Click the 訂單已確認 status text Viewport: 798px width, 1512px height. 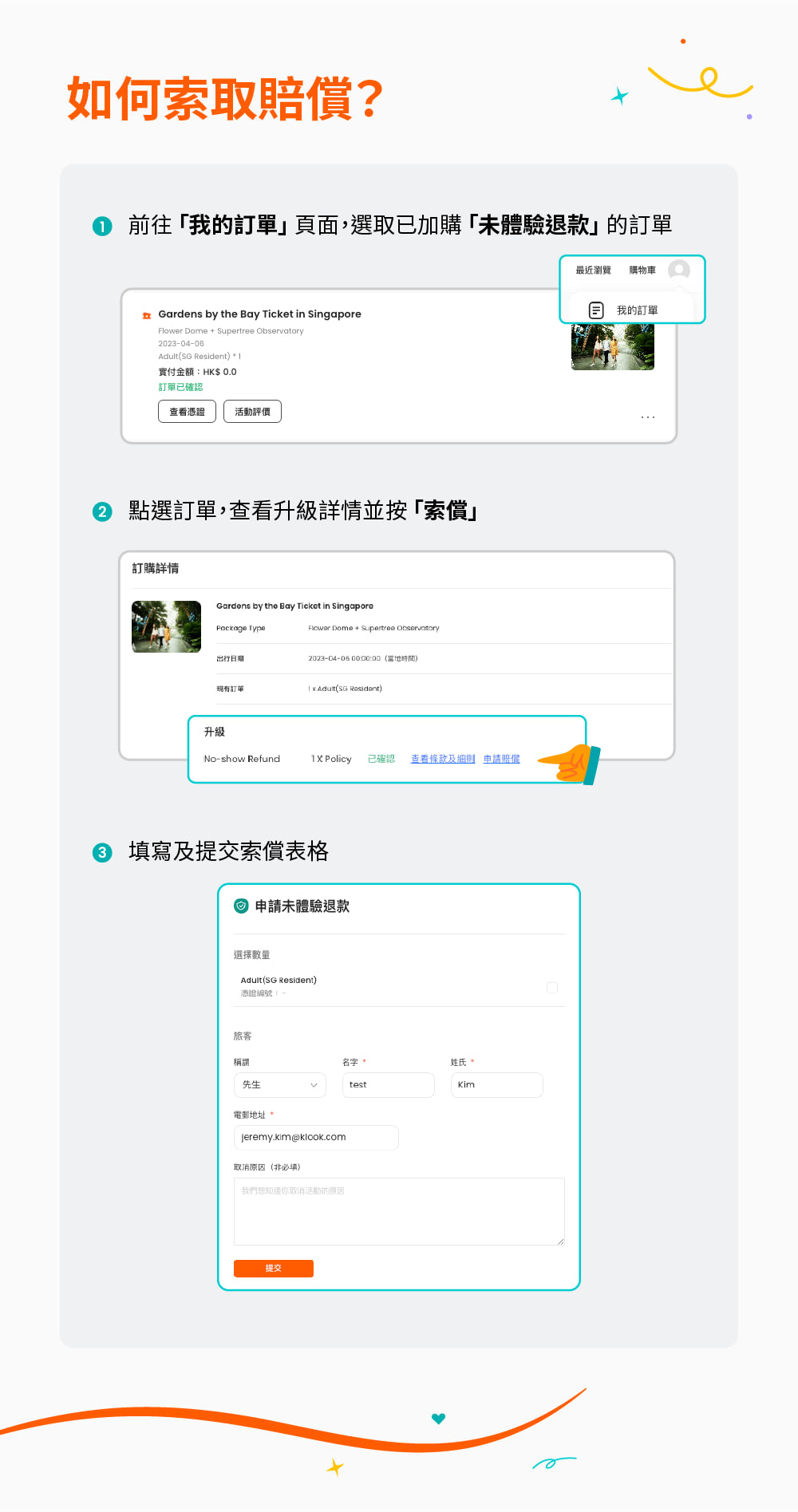[x=180, y=387]
